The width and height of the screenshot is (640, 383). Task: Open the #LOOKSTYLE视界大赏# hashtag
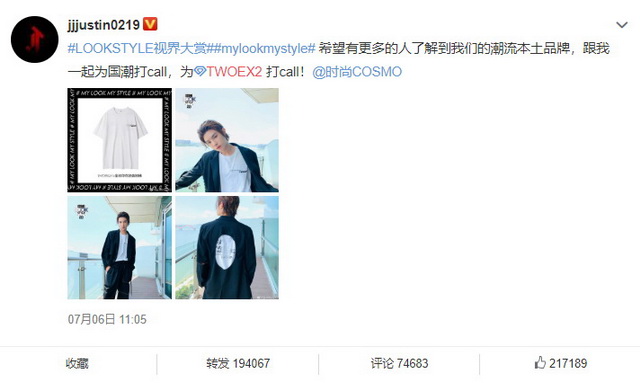[x=137, y=48]
